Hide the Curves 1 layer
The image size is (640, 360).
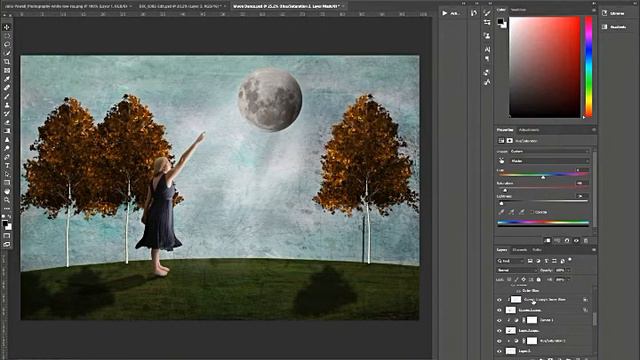point(499,320)
